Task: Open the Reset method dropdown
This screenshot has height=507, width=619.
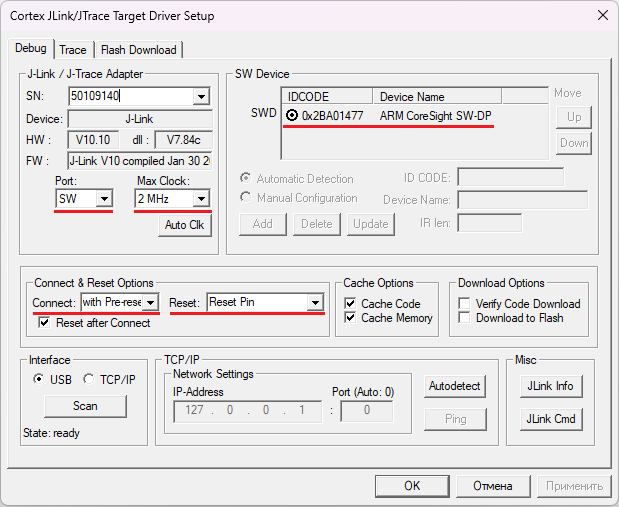Action: tap(315, 302)
